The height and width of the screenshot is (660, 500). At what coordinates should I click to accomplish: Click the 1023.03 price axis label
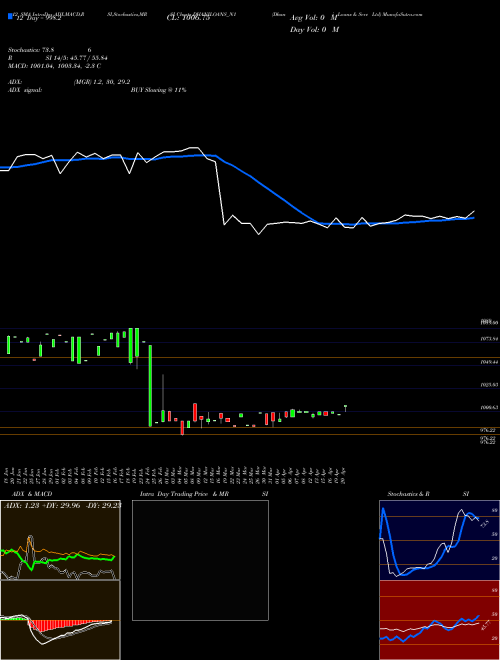[x=489, y=385]
